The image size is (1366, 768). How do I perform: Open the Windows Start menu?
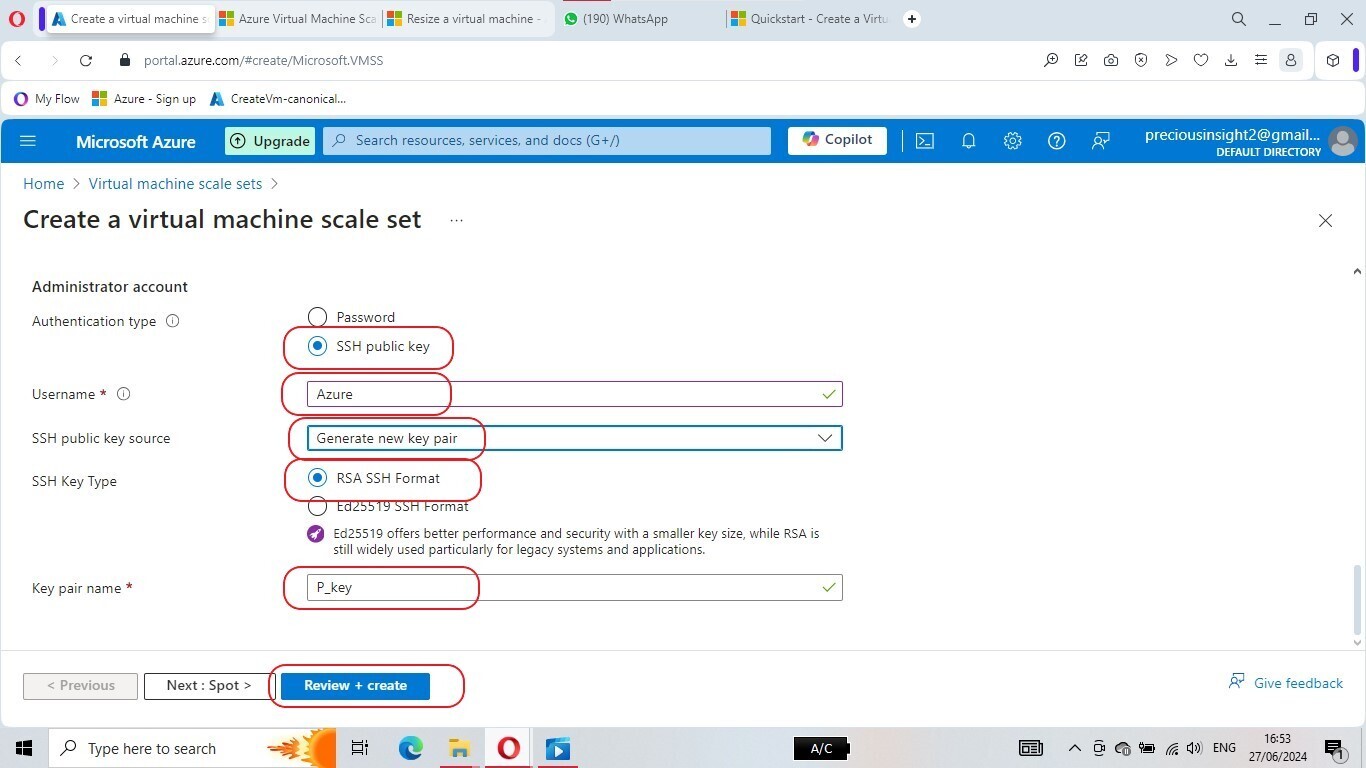point(24,748)
